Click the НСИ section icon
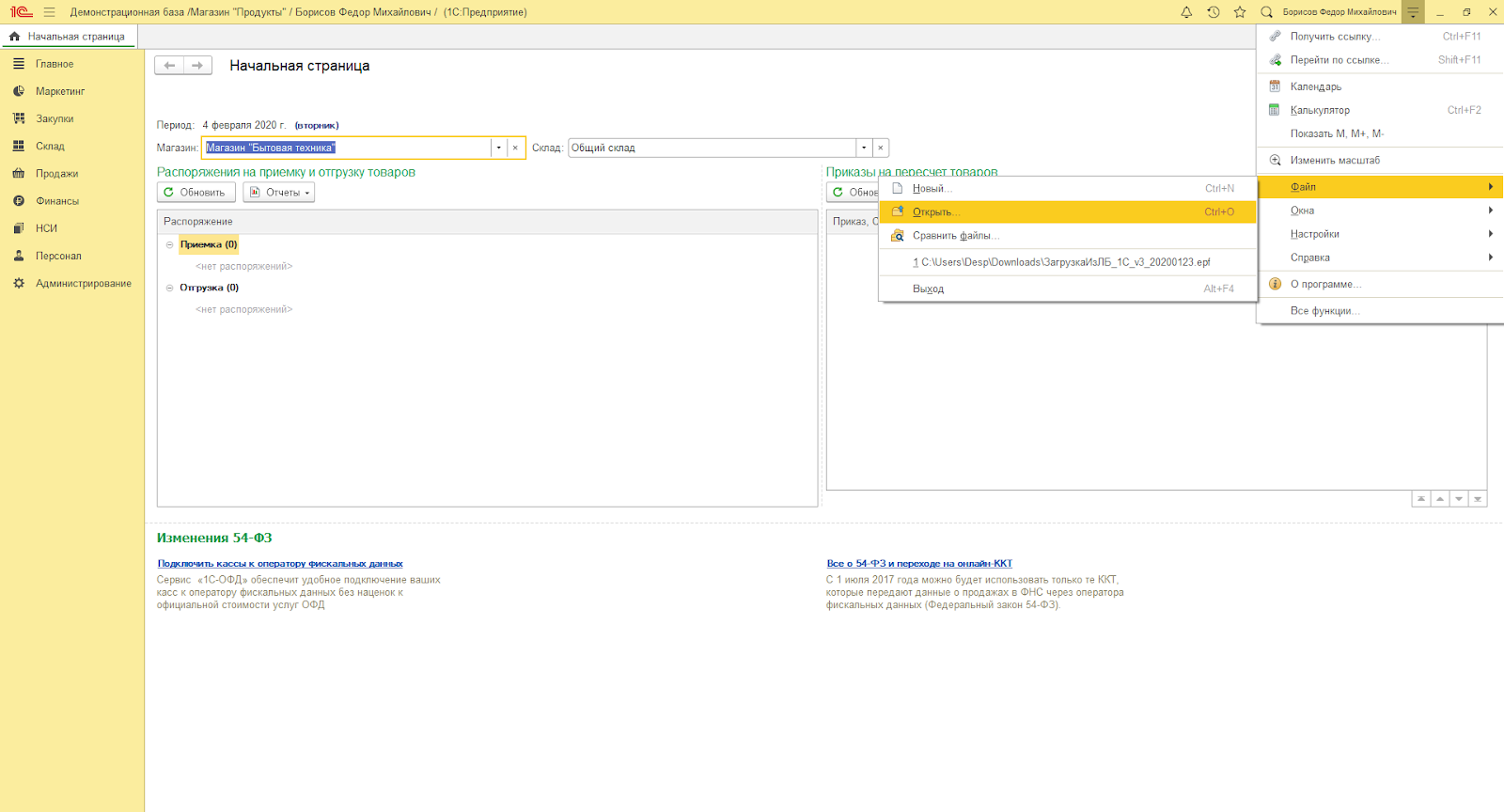 pos(19,228)
